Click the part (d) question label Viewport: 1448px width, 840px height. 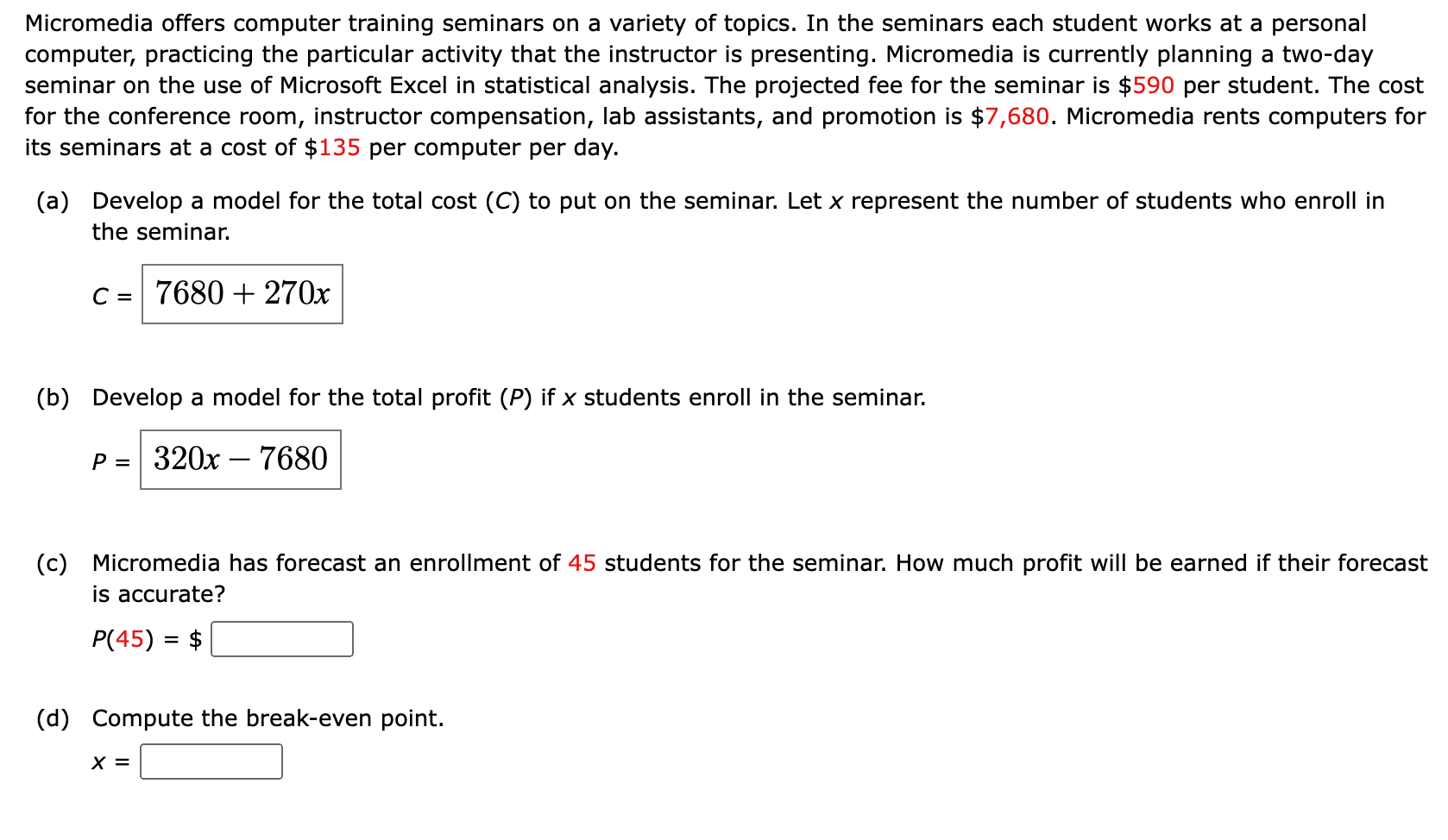pos(54,717)
